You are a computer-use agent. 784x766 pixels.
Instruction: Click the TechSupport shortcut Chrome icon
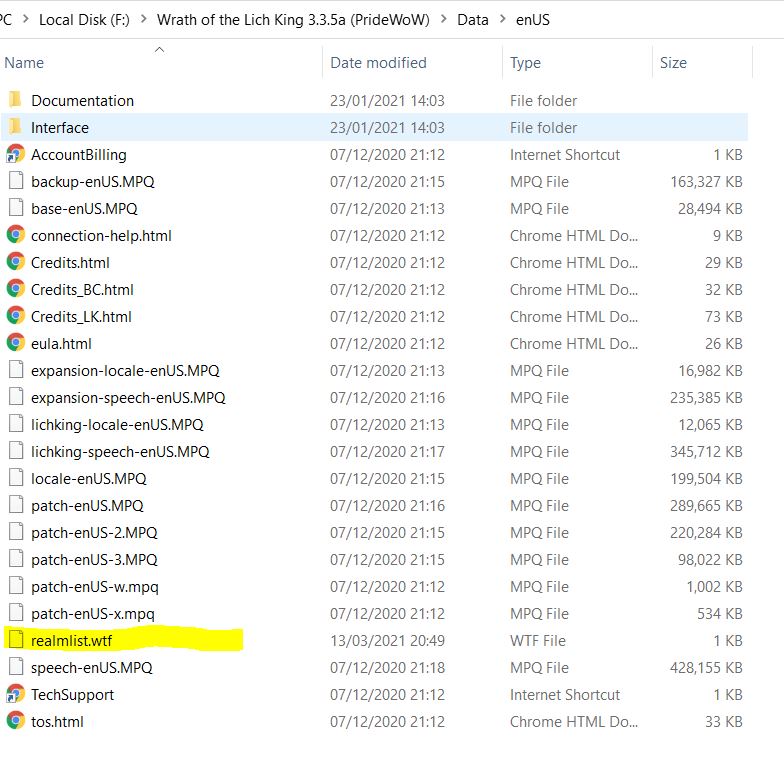tap(16, 694)
